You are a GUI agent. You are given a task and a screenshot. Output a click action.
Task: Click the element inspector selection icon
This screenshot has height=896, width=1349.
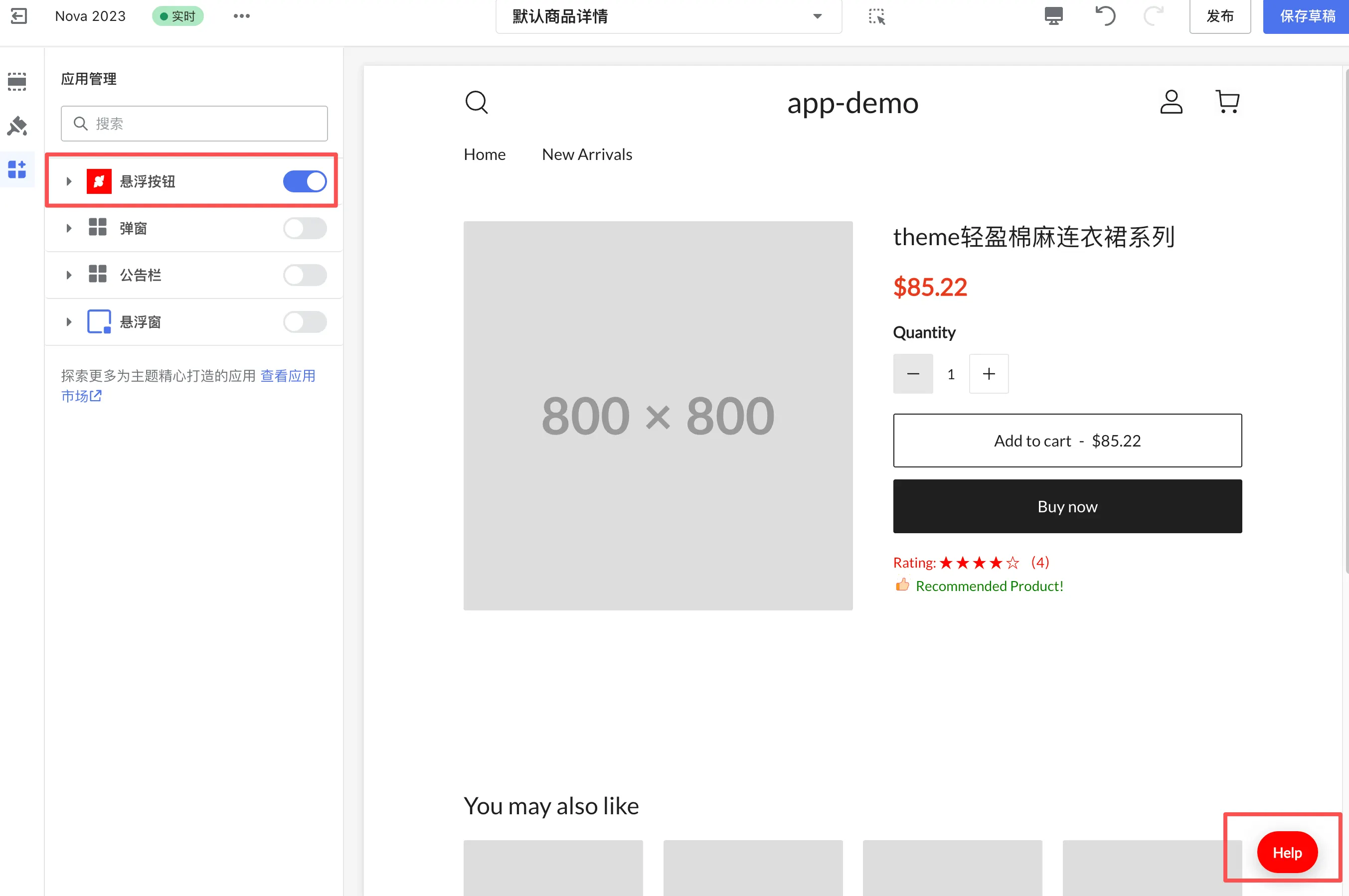pos(876,16)
